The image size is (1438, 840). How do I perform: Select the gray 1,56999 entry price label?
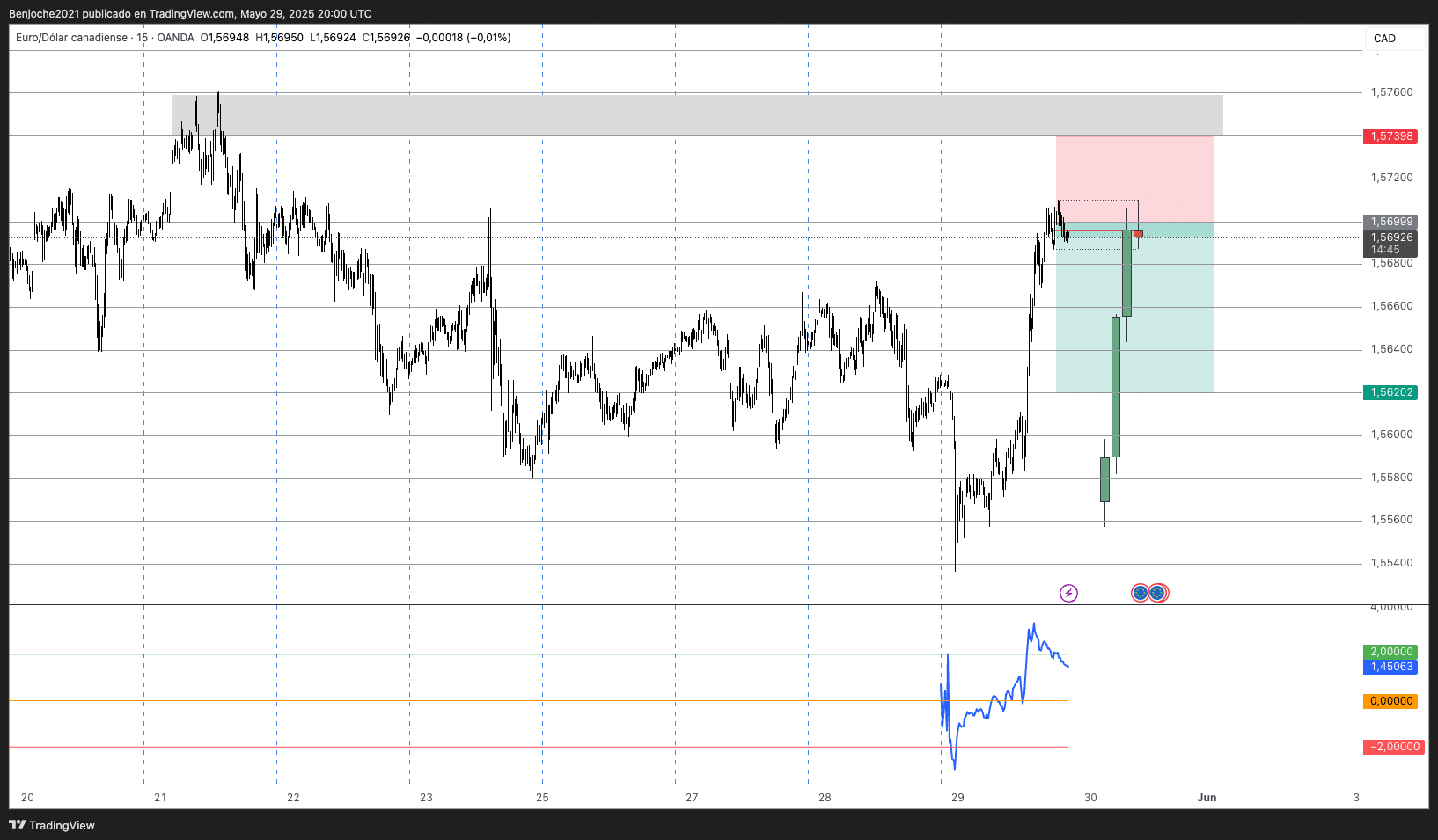pos(1390,222)
